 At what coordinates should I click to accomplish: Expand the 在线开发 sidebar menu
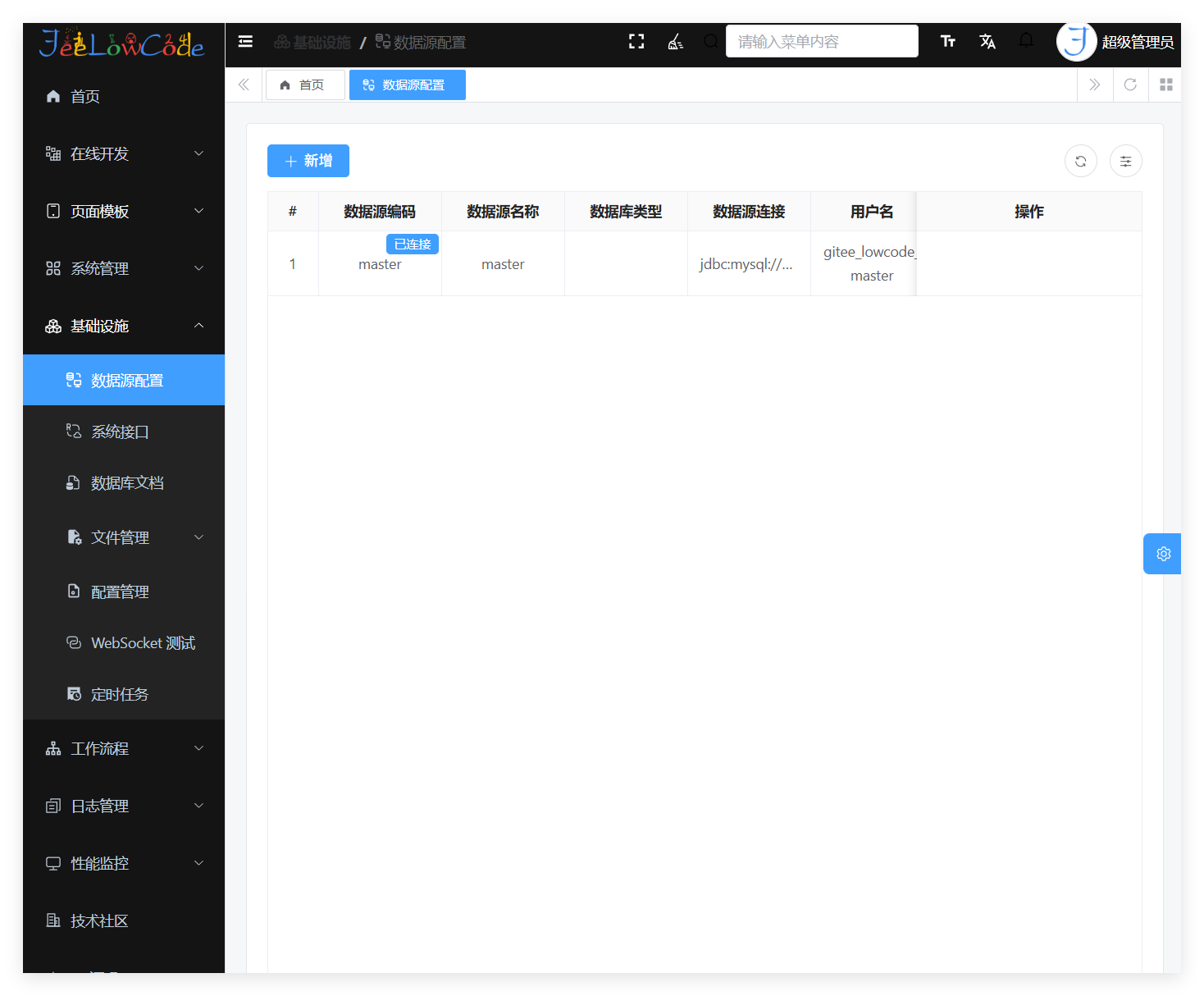click(123, 153)
